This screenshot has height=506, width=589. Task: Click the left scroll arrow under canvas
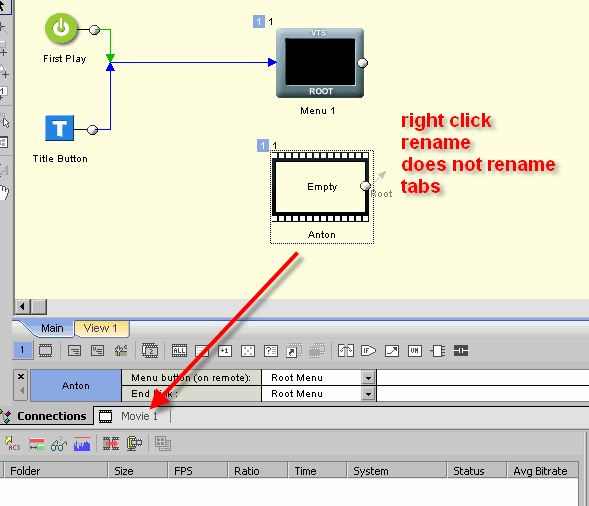coord(22,307)
